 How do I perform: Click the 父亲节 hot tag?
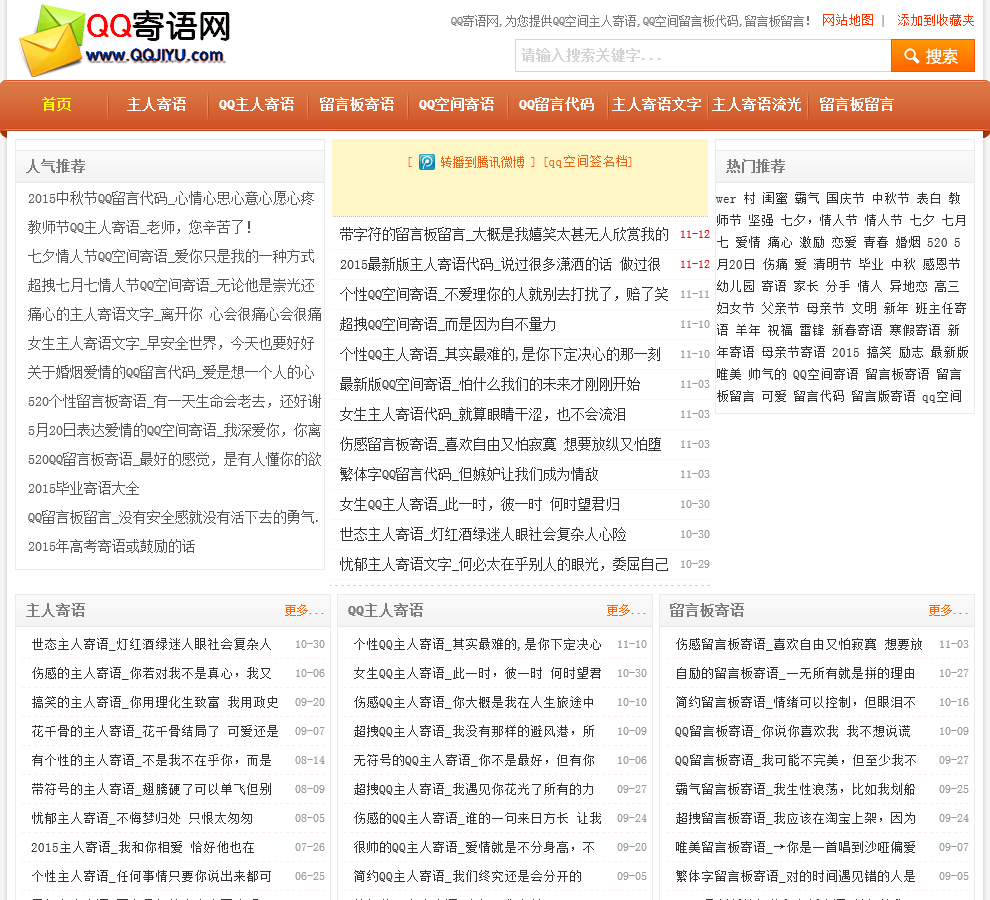(x=780, y=308)
